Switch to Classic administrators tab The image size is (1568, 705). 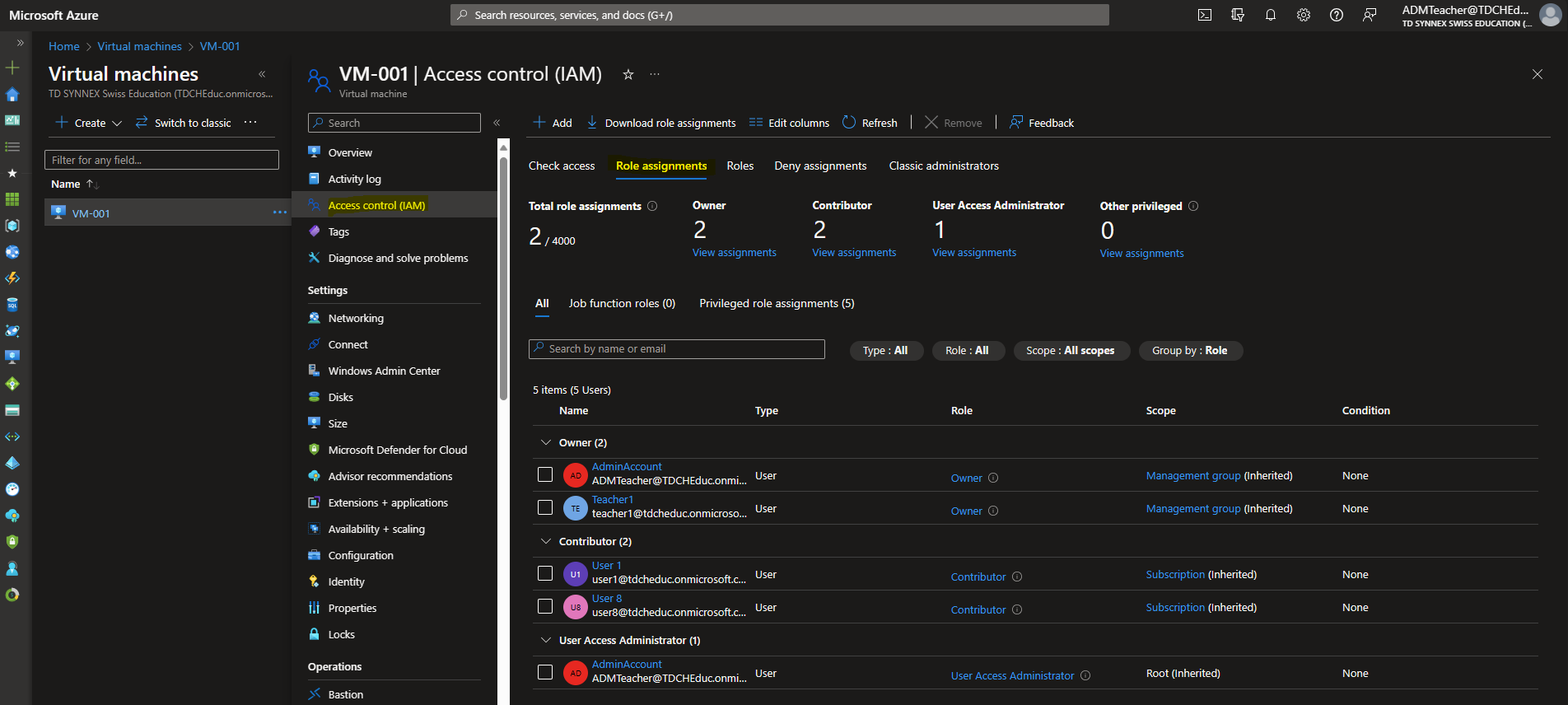click(944, 166)
